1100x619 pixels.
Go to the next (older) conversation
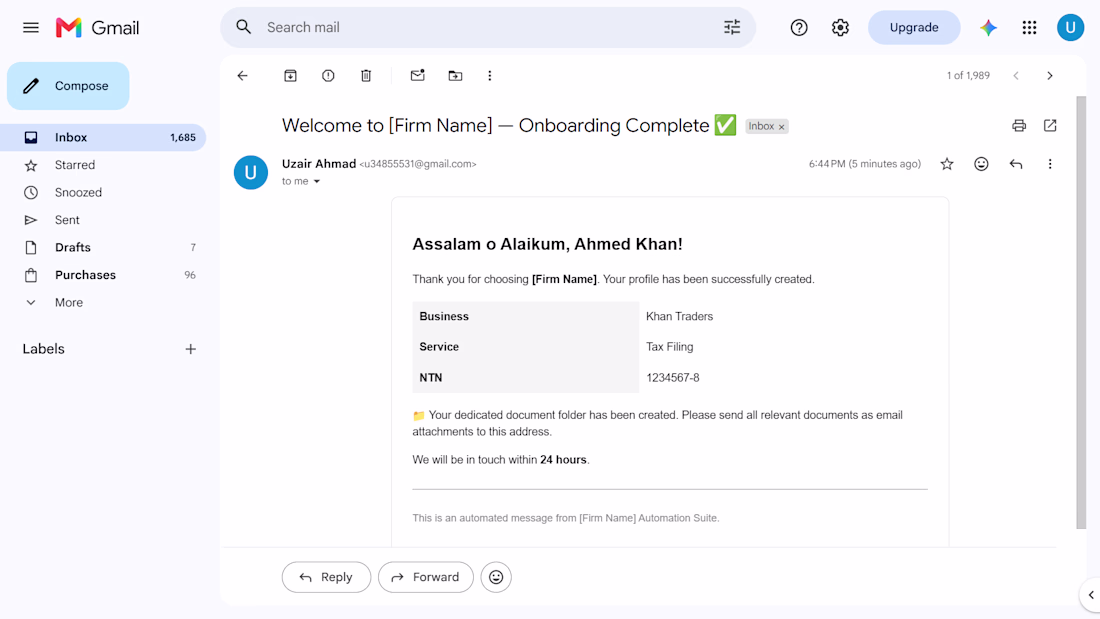pos(1049,76)
